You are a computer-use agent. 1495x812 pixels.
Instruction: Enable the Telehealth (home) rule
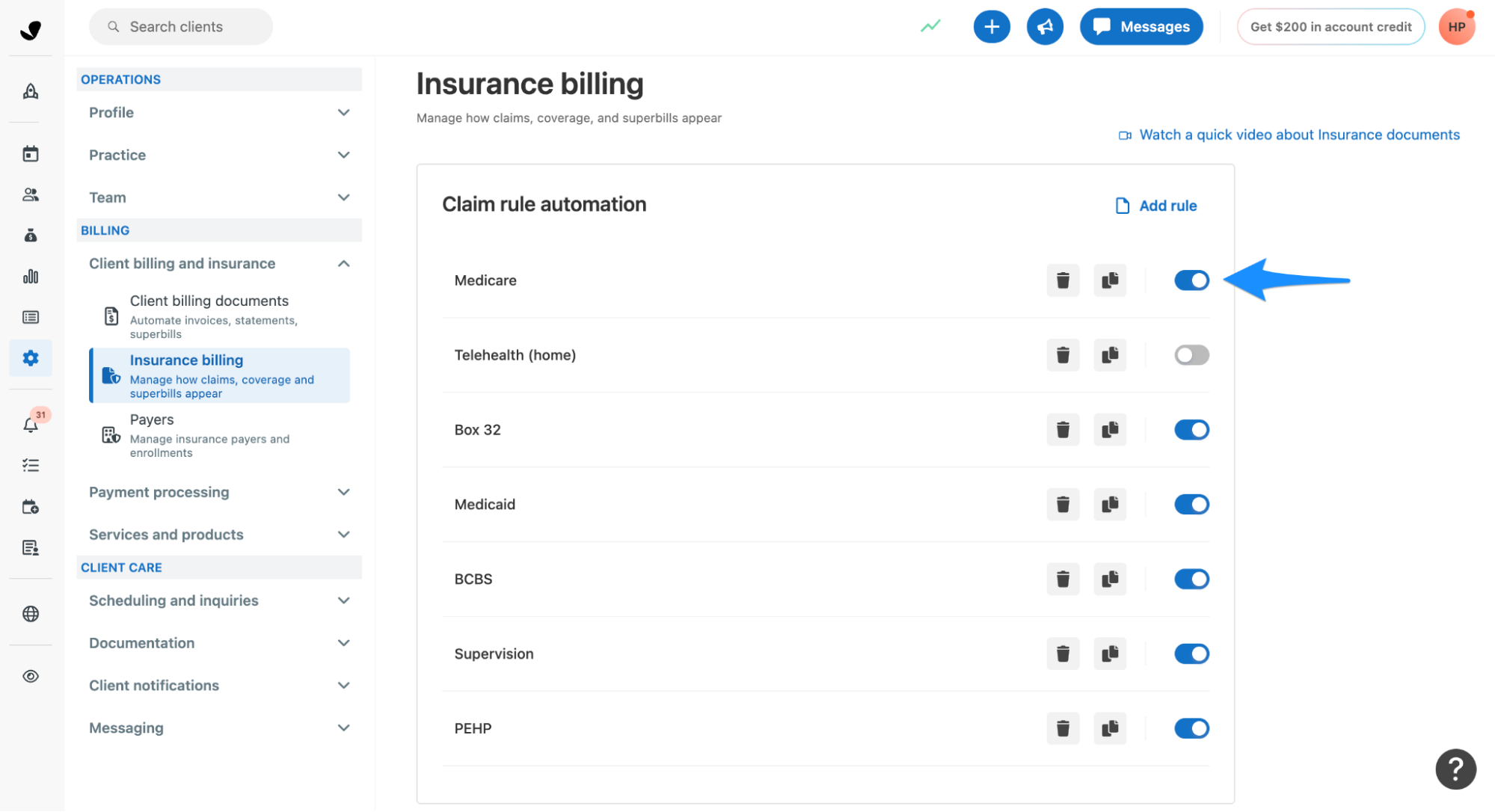[x=1191, y=355]
